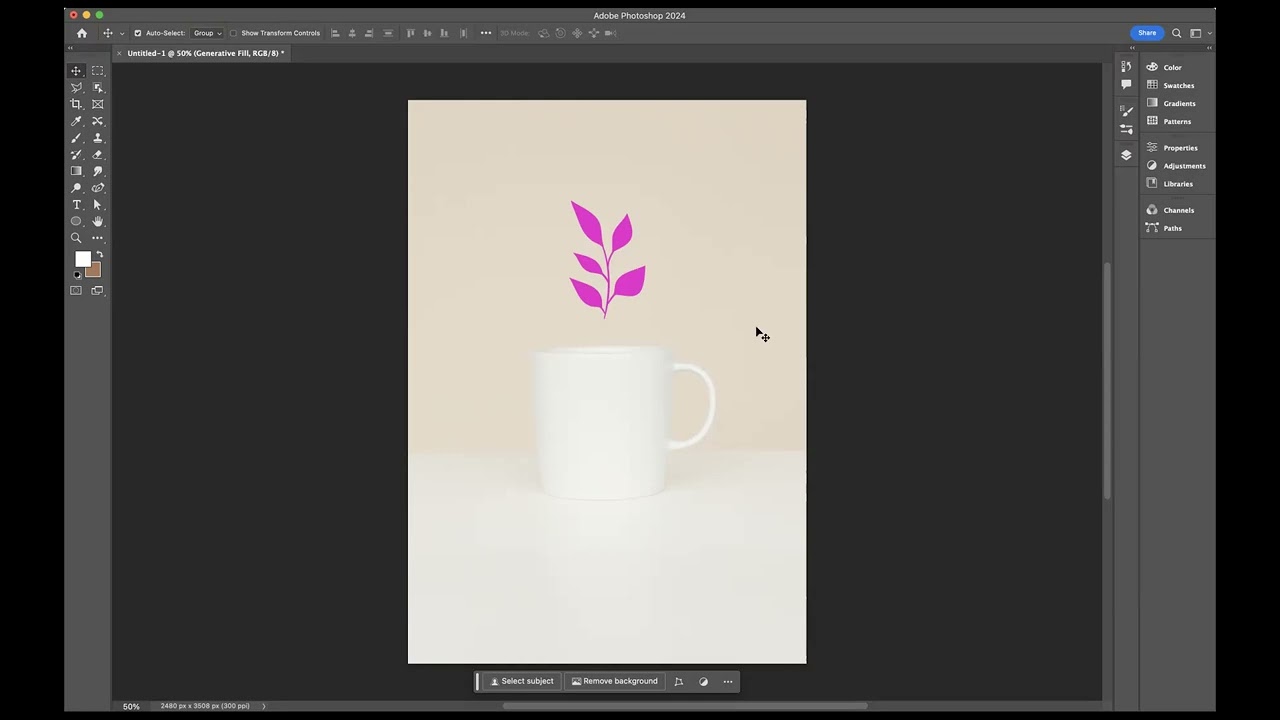Select the Path Selection tool

97,205
